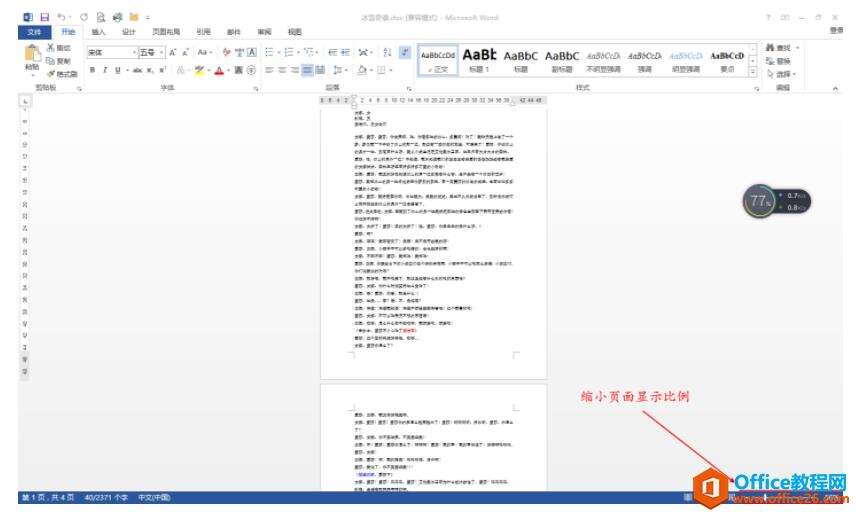Open the Multilevel List dropdown
The image size is (856, 516).
pos(319,52)
